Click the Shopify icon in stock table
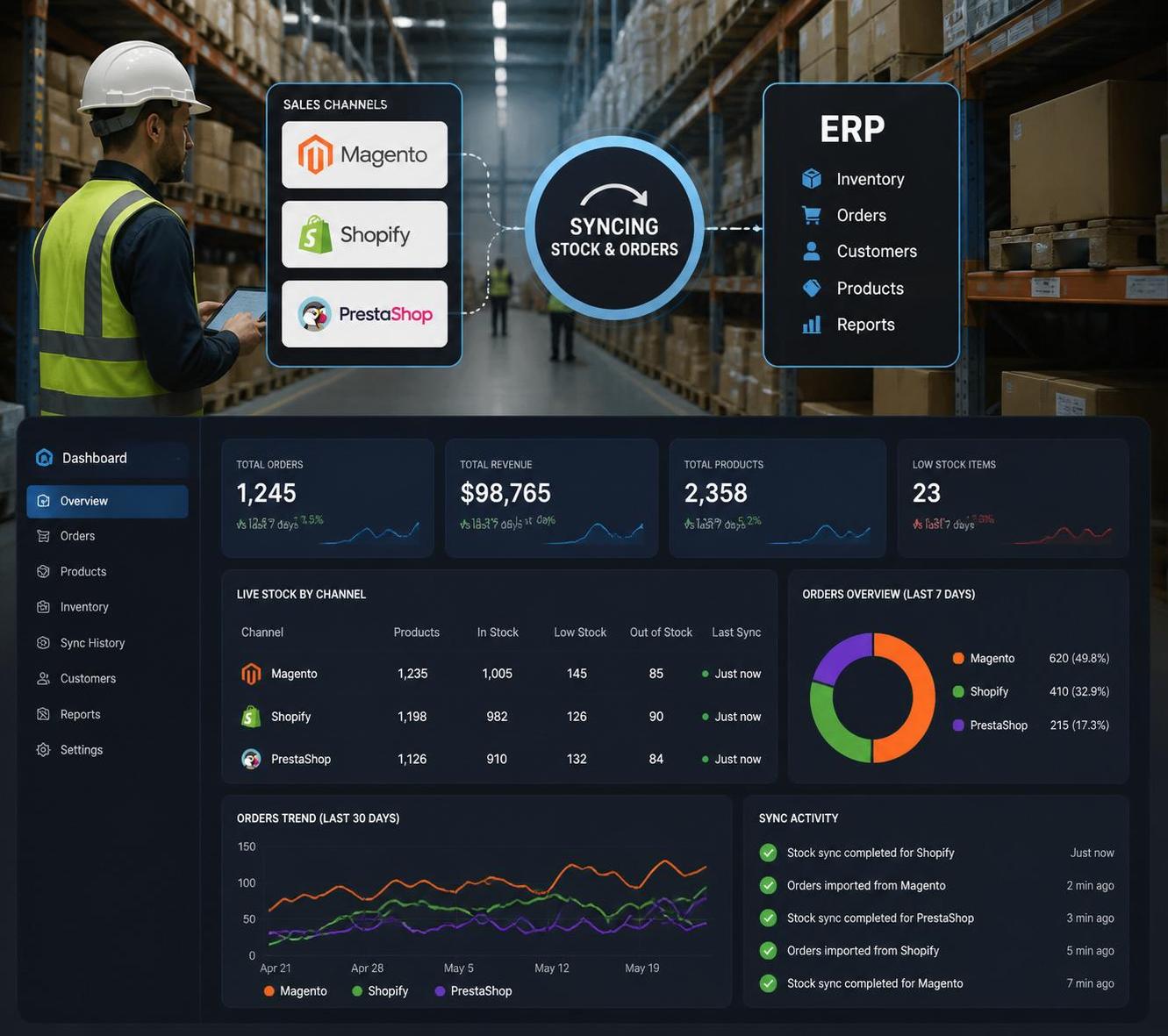Viewport: 1168px width, 1036px height. click(251, 717)
